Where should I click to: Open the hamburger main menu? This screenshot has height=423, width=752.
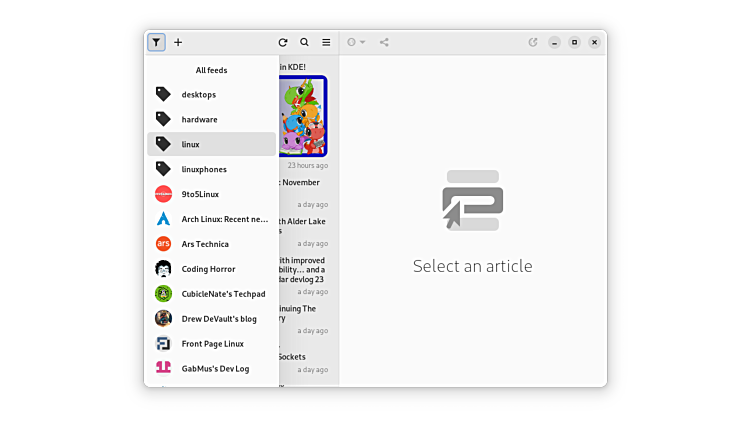click(326, 42)
